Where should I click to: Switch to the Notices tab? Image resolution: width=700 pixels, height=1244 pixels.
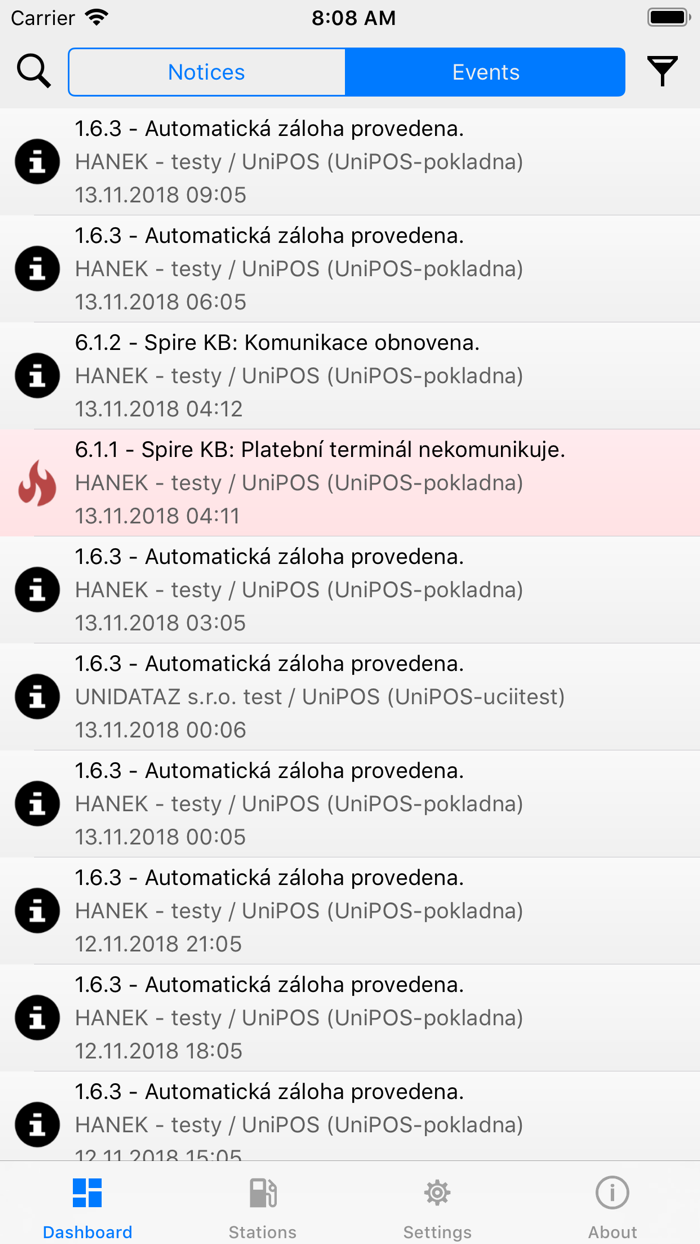pyautogui.click(x=206, y=71)
